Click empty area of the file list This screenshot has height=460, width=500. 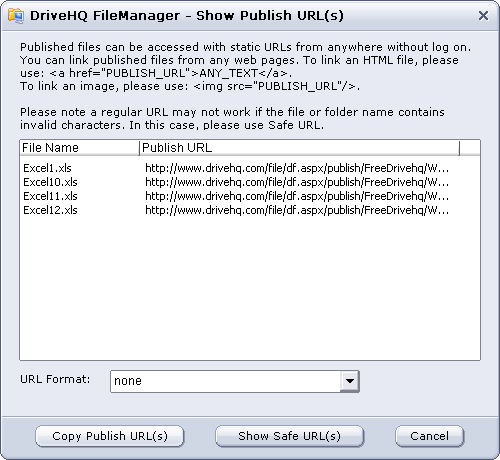click(250, 287)
